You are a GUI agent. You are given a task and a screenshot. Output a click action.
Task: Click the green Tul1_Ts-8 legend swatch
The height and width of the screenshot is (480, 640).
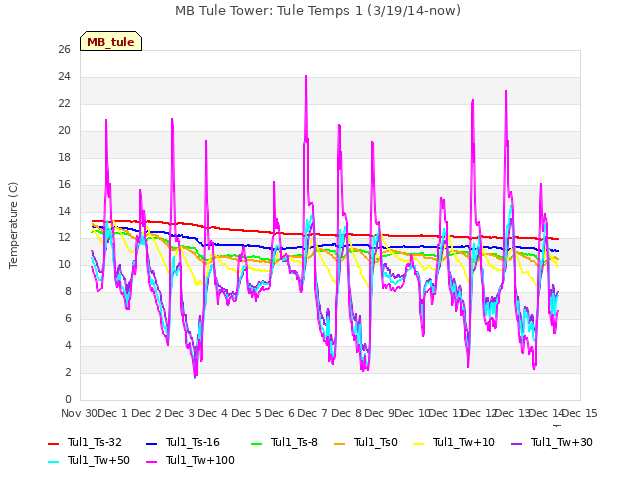(x=256, y=443)
